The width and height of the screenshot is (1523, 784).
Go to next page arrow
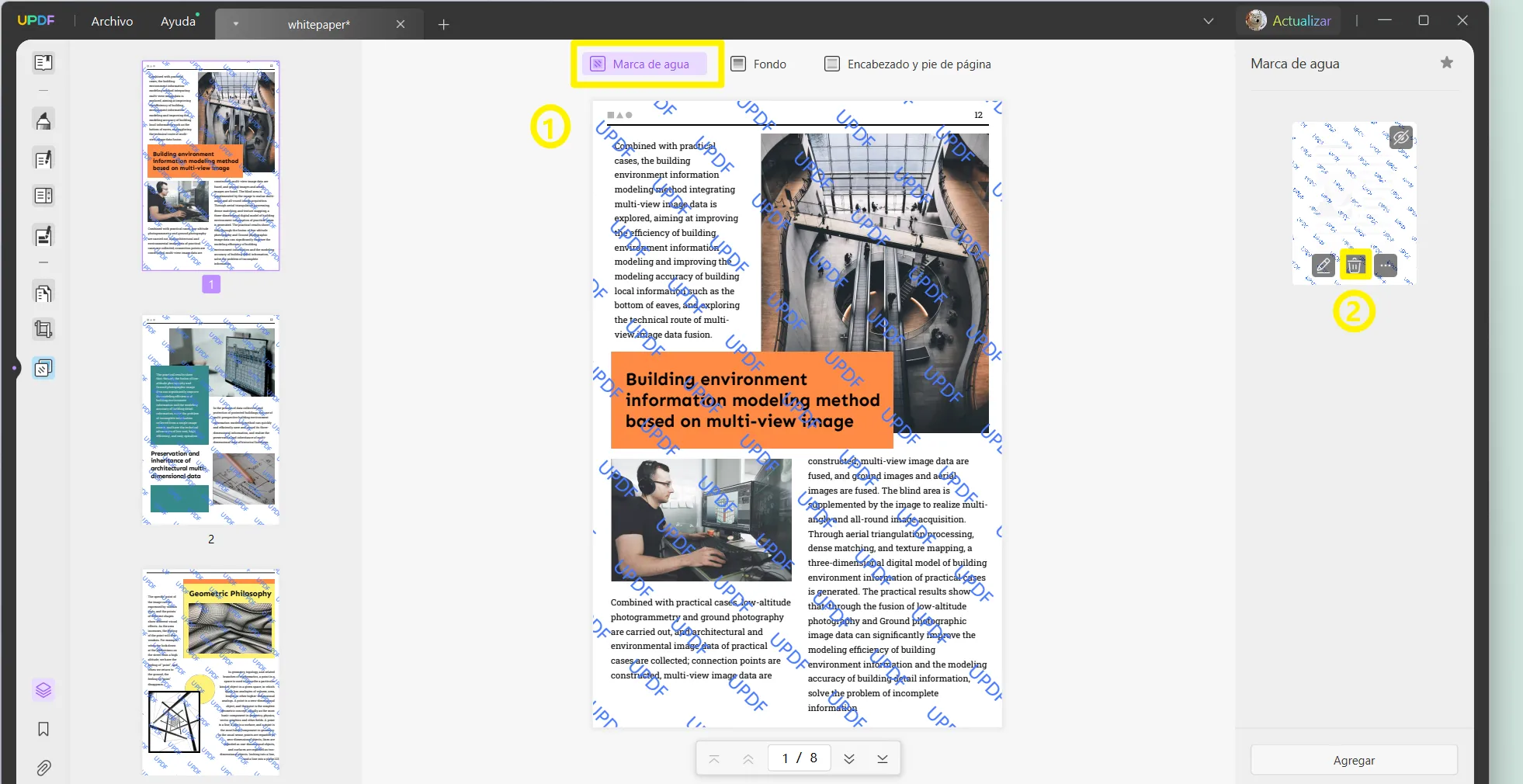coord(849,759)
